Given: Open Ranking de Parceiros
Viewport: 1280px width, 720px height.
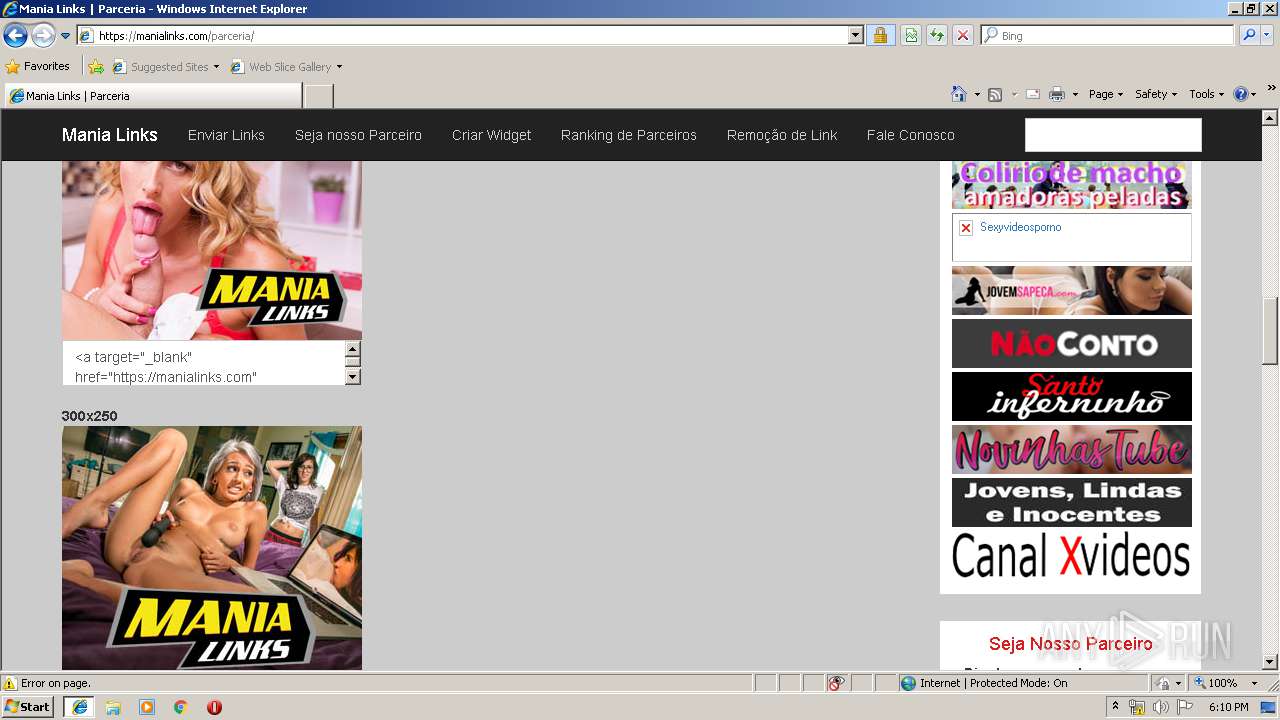Looking at the screenshot, I should pyautogui.click(x=629, y=135).
